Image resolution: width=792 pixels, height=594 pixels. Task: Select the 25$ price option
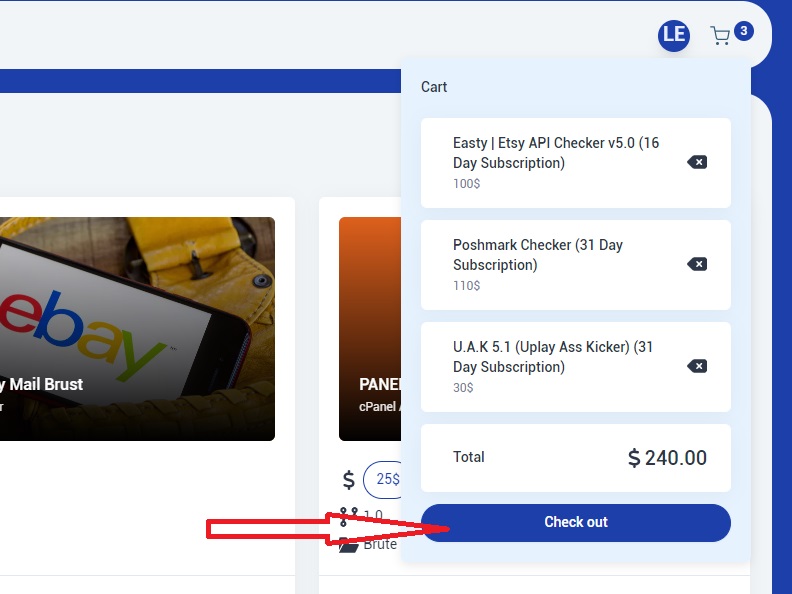(x=385, y=480)
